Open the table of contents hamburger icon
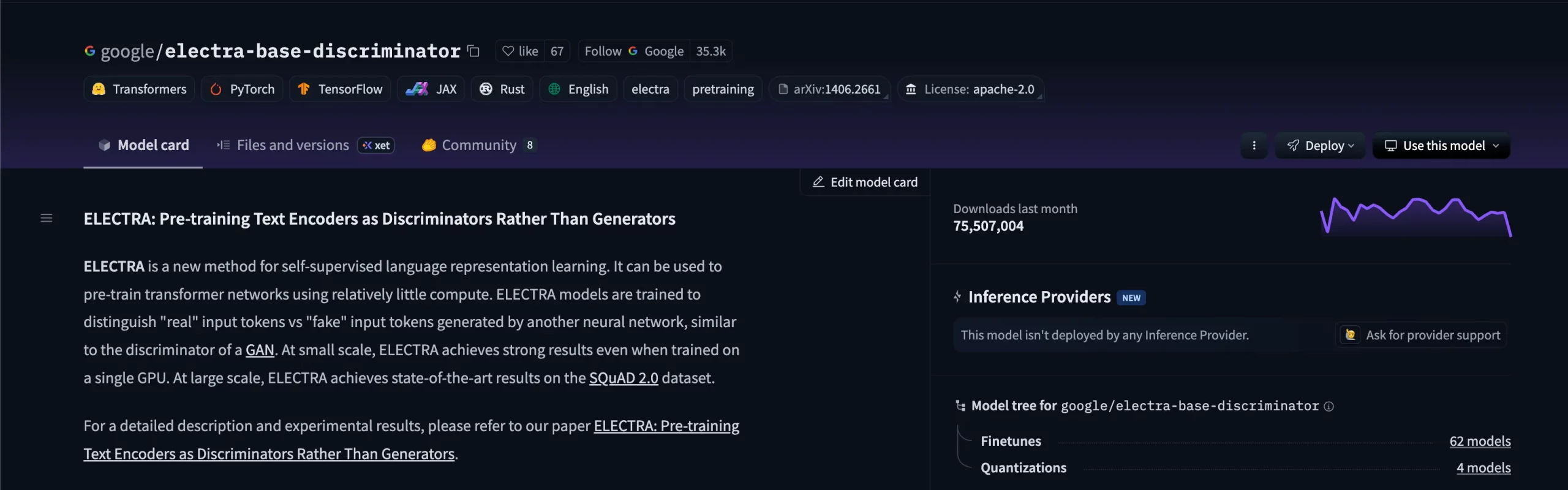Image resolution: width=1568 pixels, height=490 pixels. [47, 218]
